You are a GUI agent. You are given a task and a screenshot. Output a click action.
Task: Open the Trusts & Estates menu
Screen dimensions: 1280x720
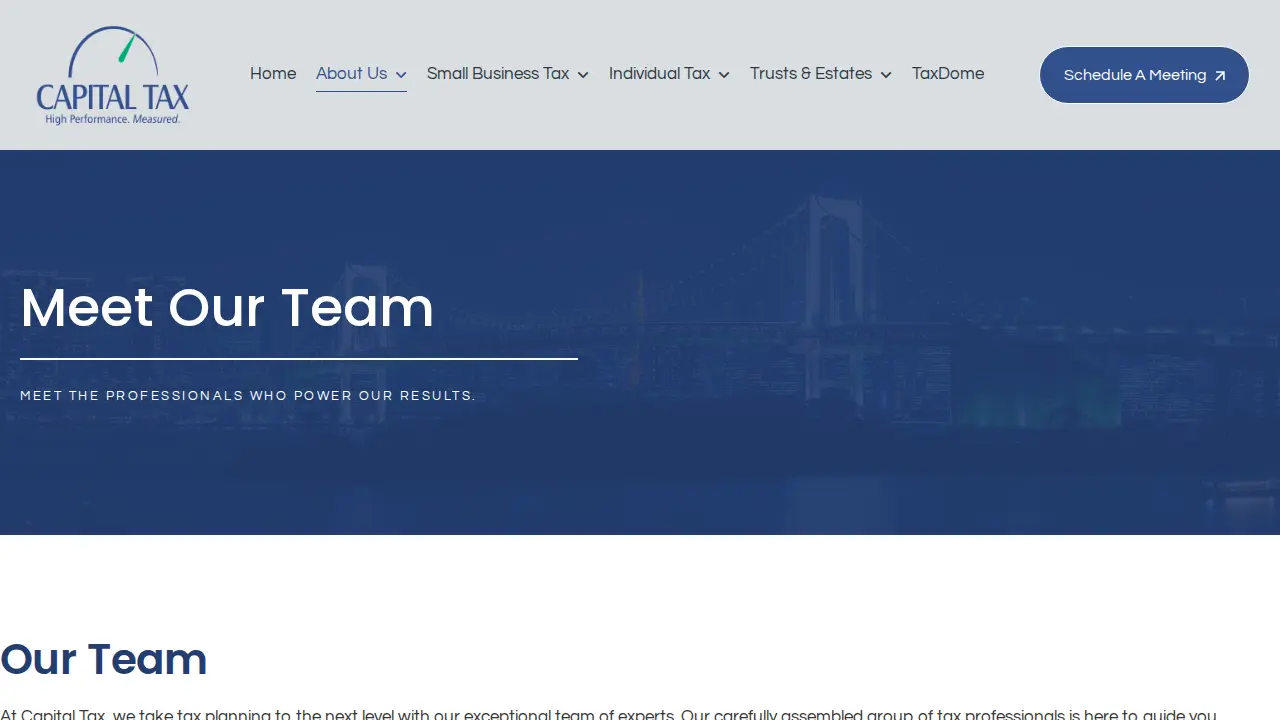811,74
